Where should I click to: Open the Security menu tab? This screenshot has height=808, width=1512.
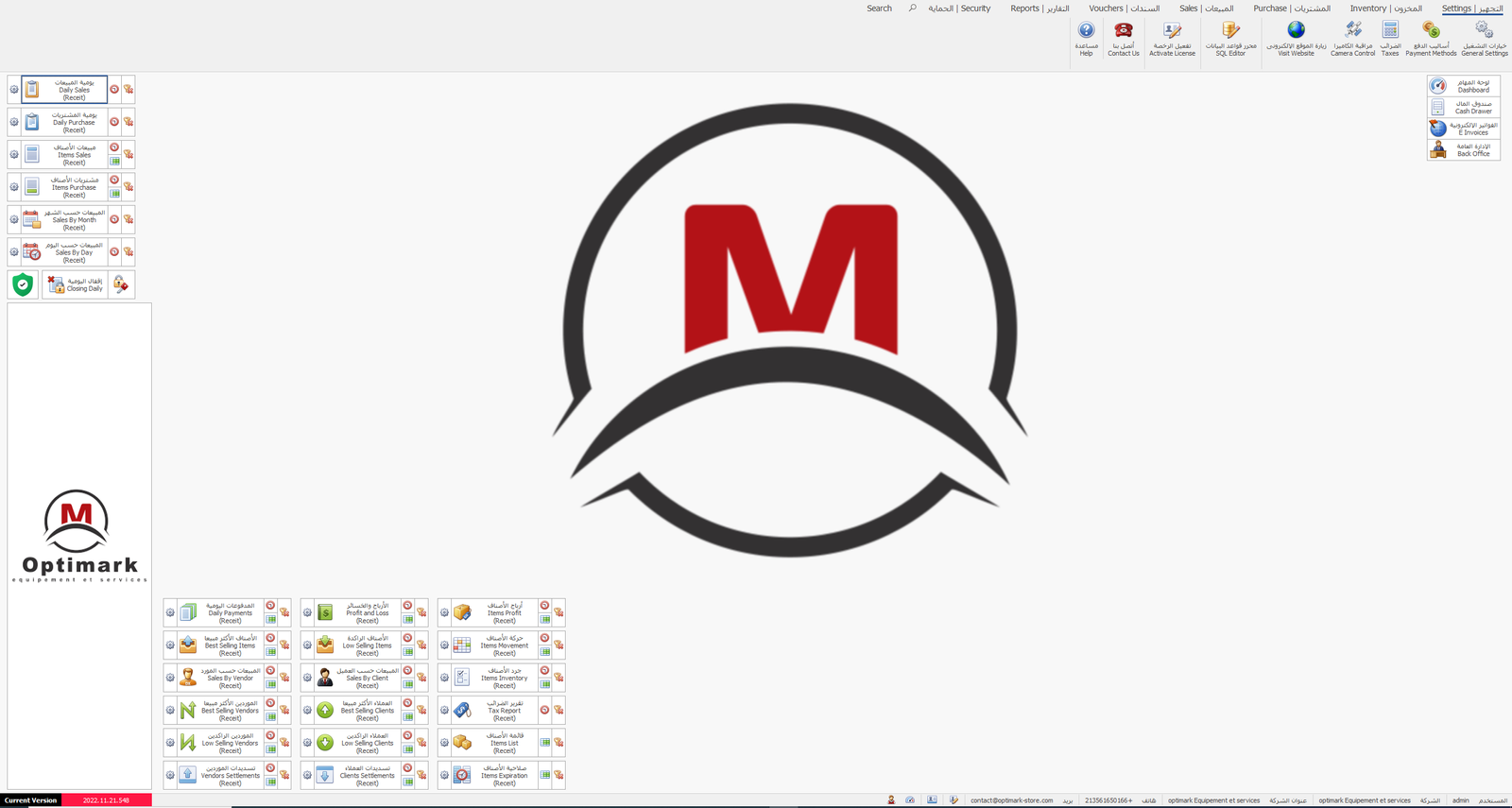959,9
